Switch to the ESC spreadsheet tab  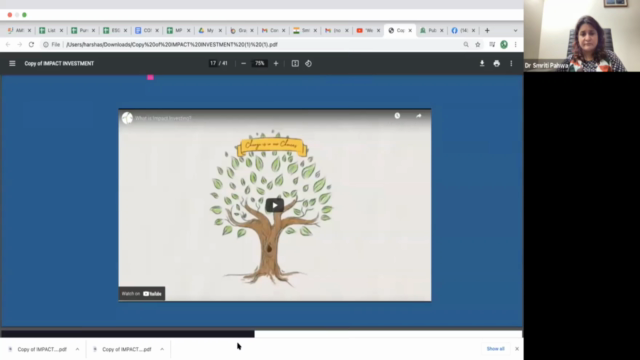tap(115, 31)
